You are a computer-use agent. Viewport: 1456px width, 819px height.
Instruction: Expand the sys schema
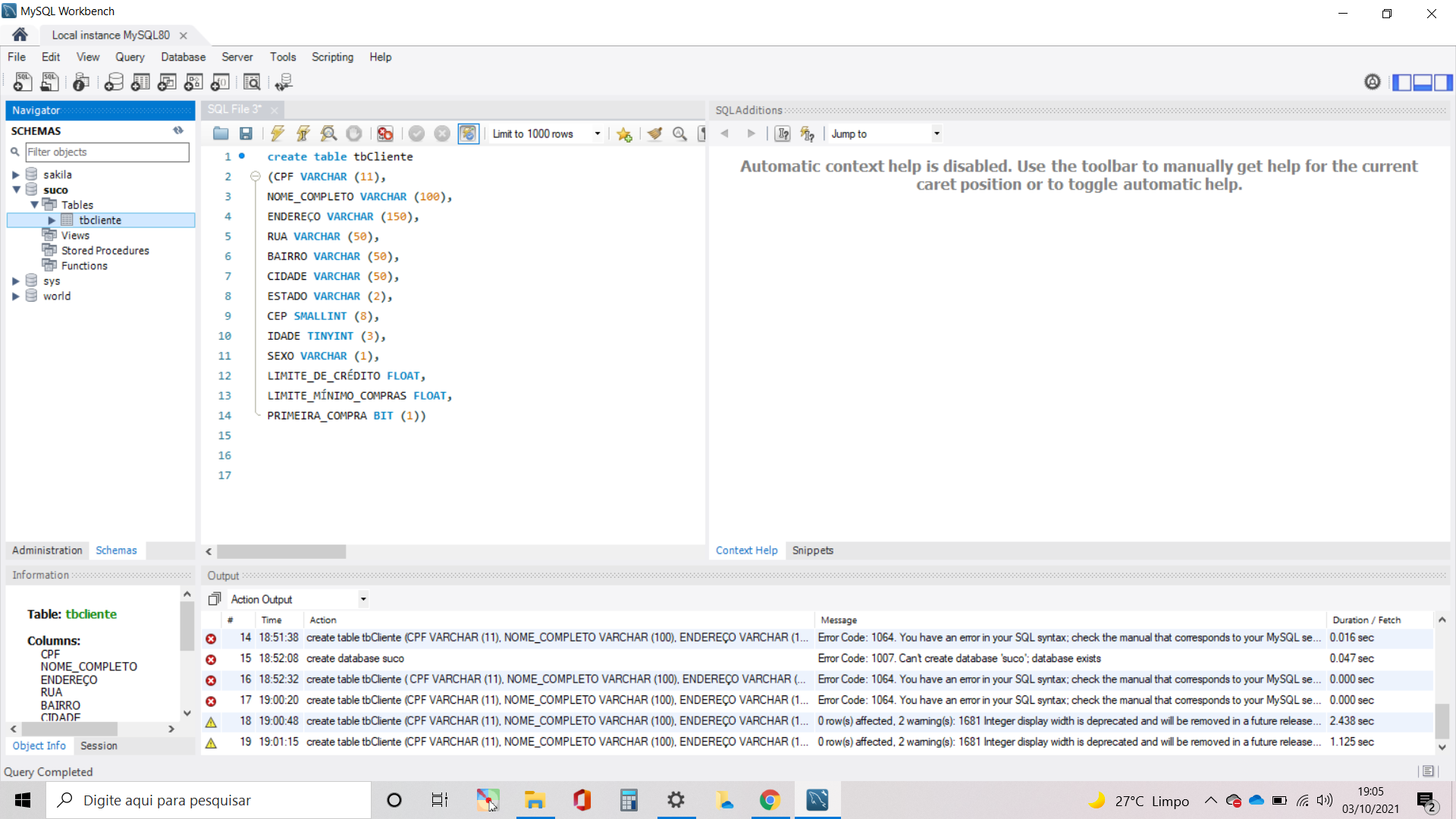15,281
